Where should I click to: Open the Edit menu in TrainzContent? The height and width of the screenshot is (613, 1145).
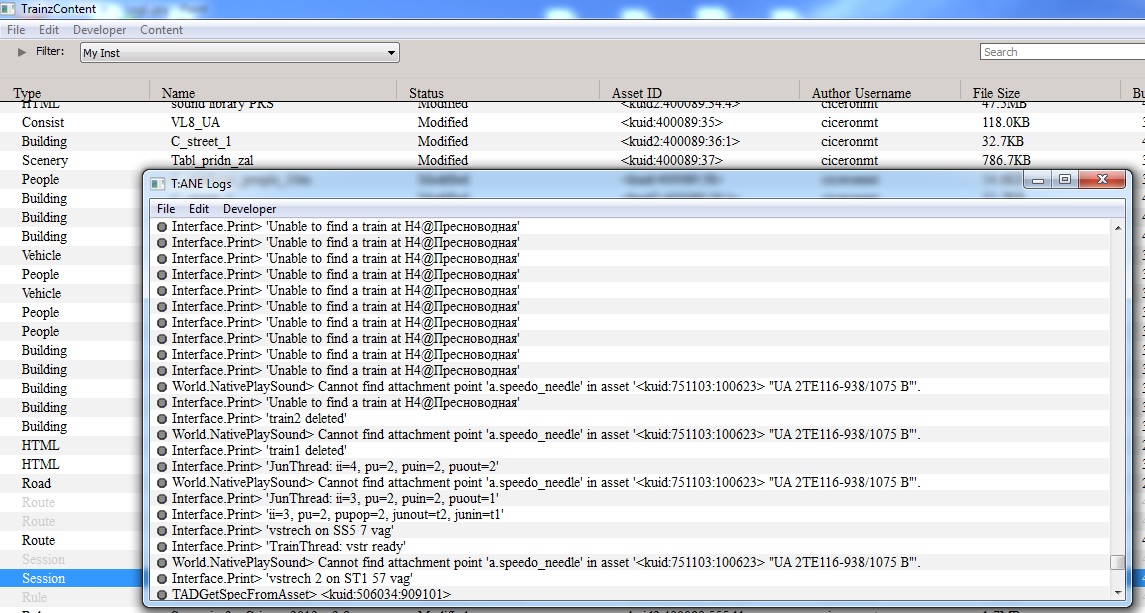tap(49, 30)
